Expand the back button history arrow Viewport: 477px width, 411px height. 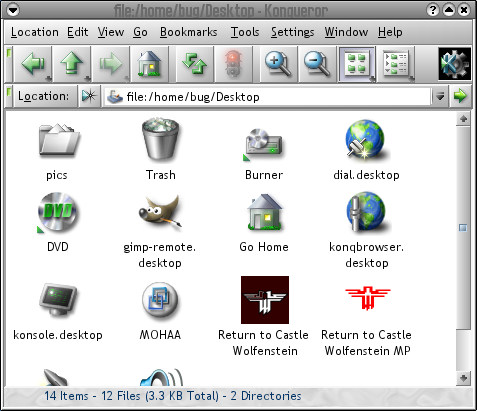(x=49, y=79)
